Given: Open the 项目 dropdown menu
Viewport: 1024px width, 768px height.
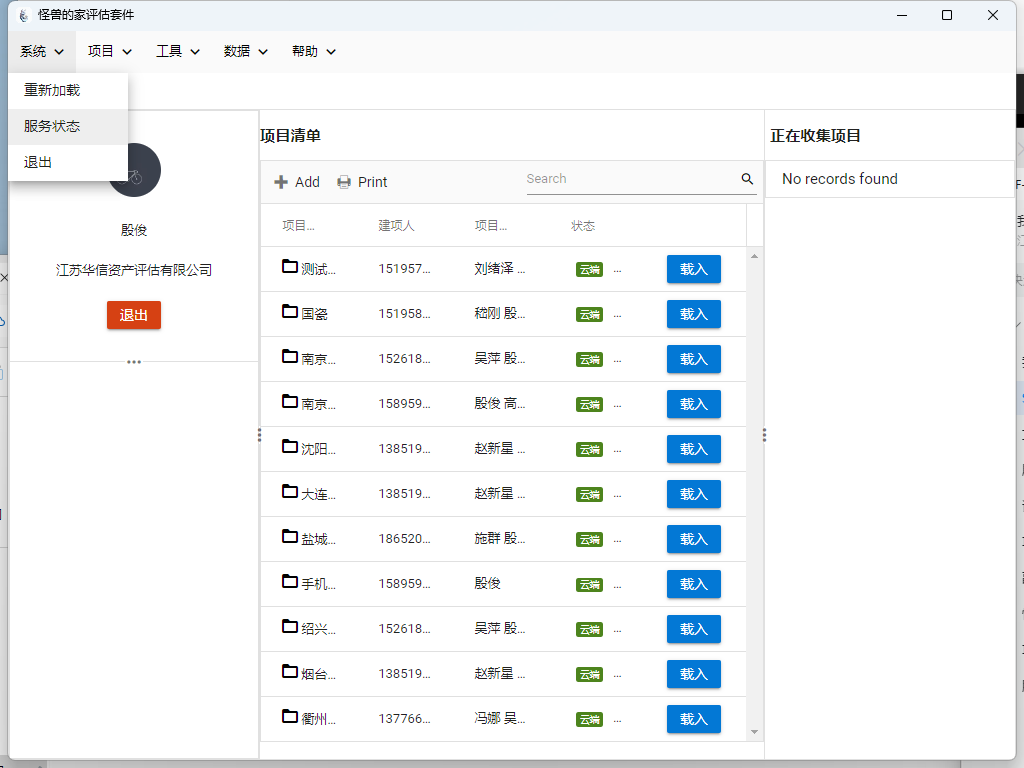Looking at the screenshot, I should [x=110, y=52].
